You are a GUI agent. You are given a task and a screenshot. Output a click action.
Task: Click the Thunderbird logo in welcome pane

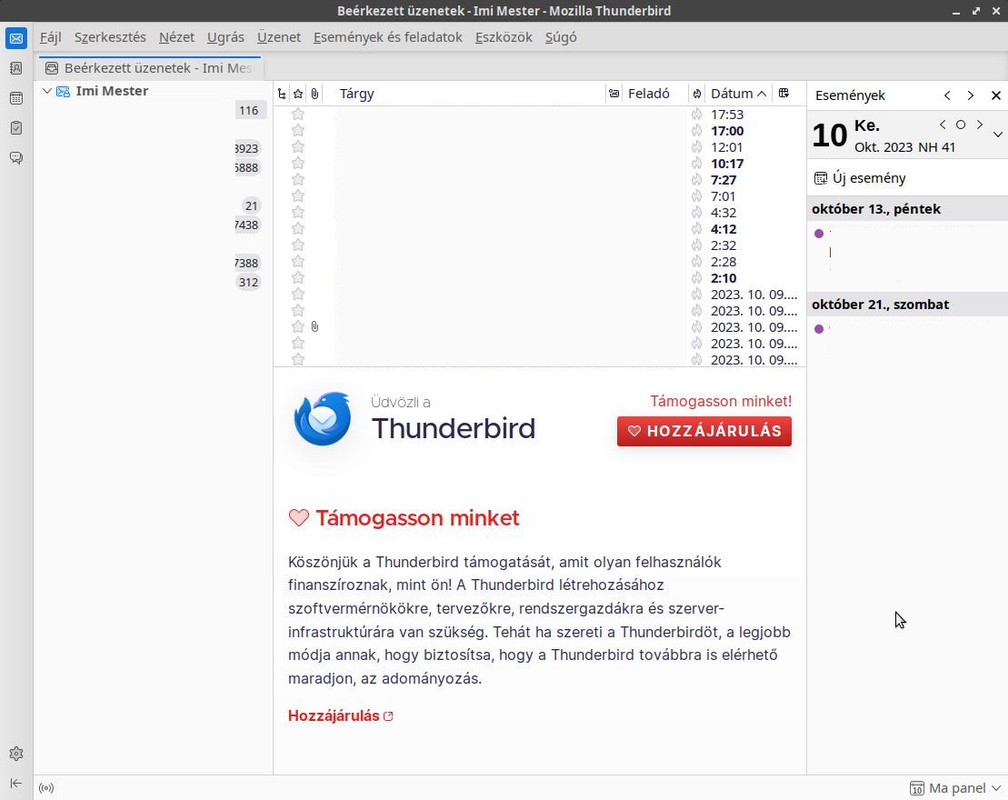322,419
